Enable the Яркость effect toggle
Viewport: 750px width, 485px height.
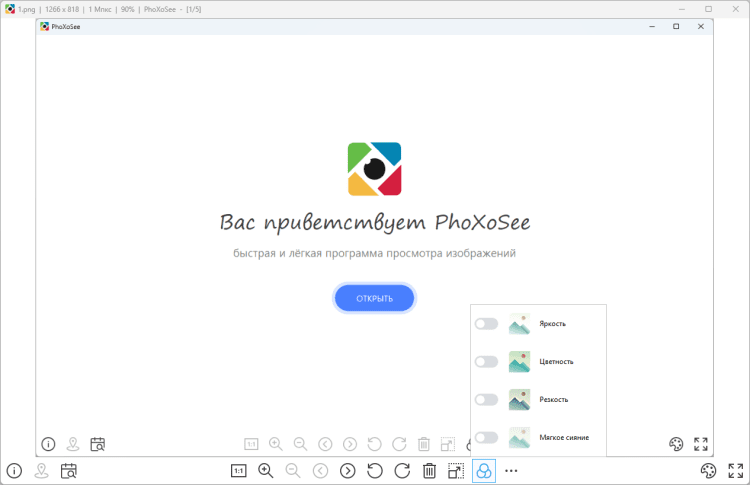pos(486,324)
